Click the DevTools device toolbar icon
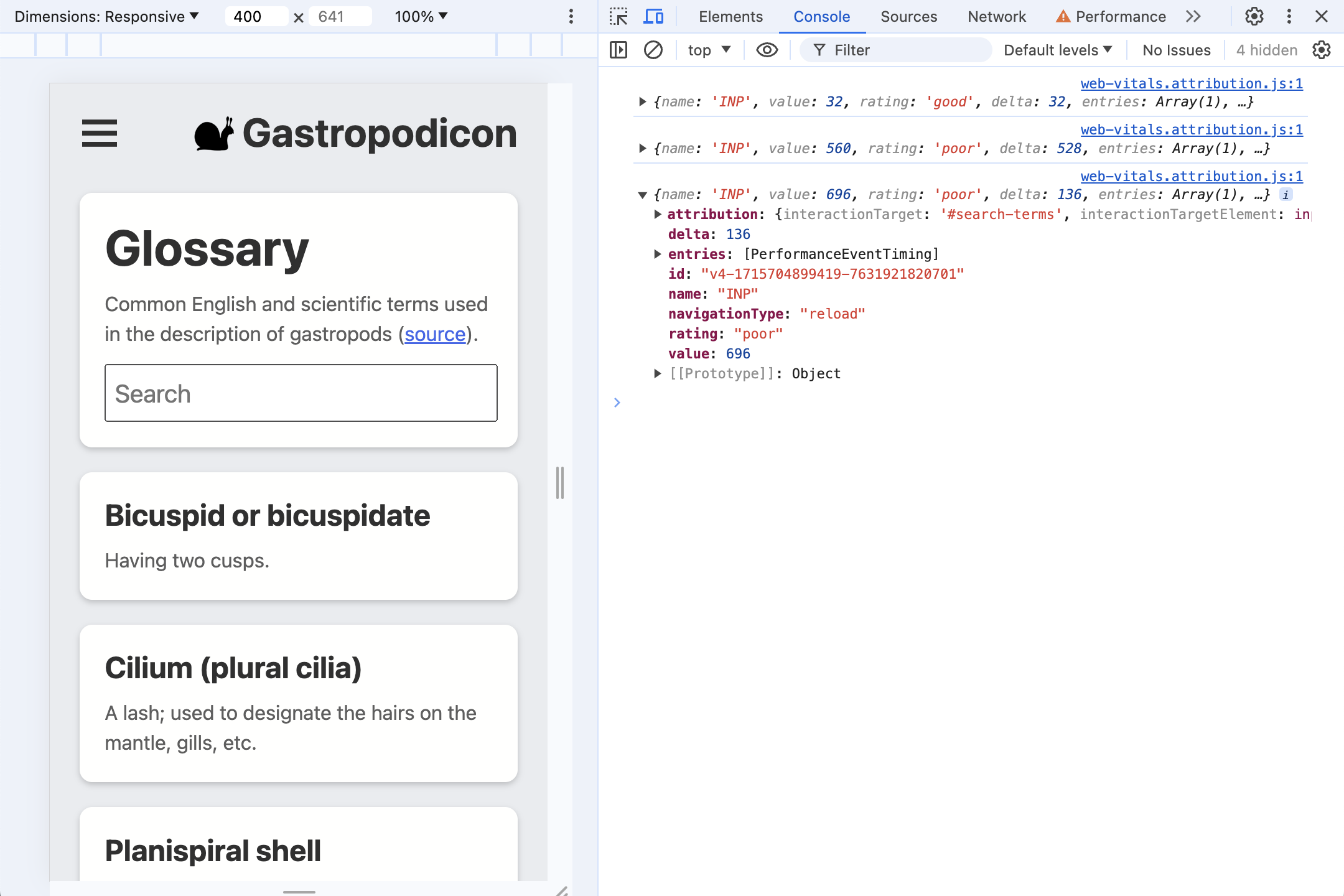The image size is (1344, 896). pyautogui.click(x=655, y=17)
